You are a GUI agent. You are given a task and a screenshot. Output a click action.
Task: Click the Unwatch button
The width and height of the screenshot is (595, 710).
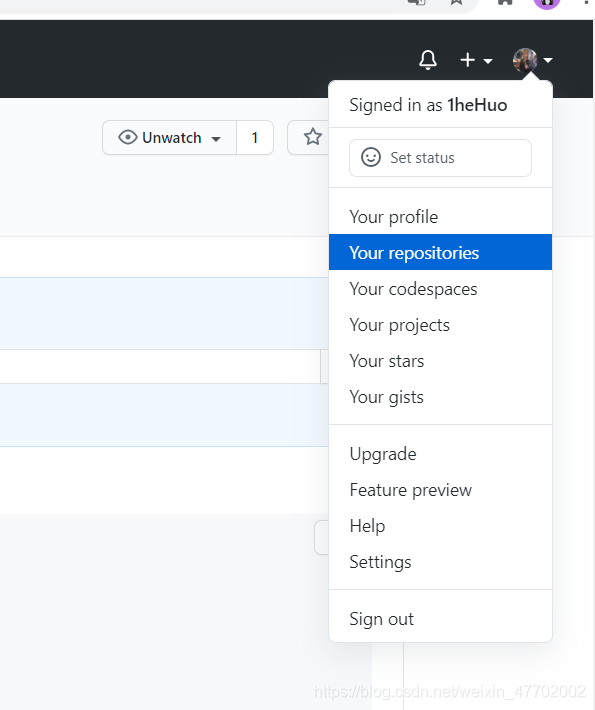point(169,138)
